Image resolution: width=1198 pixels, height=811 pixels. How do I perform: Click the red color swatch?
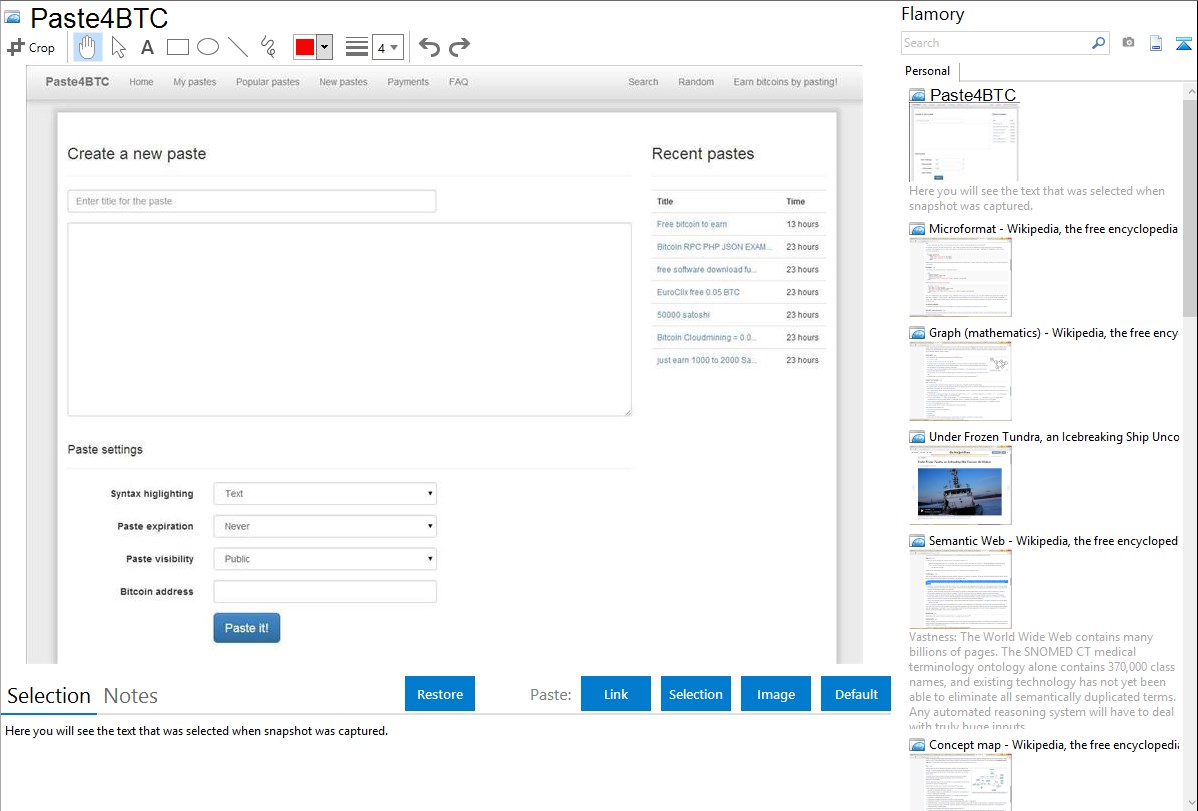tap(305, 47)
